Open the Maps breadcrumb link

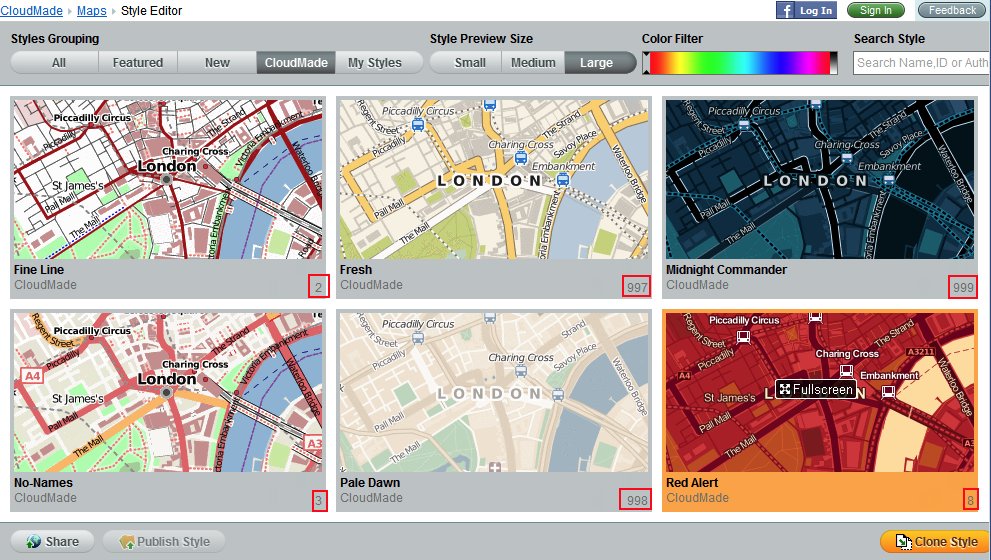(x=92, y=11)
